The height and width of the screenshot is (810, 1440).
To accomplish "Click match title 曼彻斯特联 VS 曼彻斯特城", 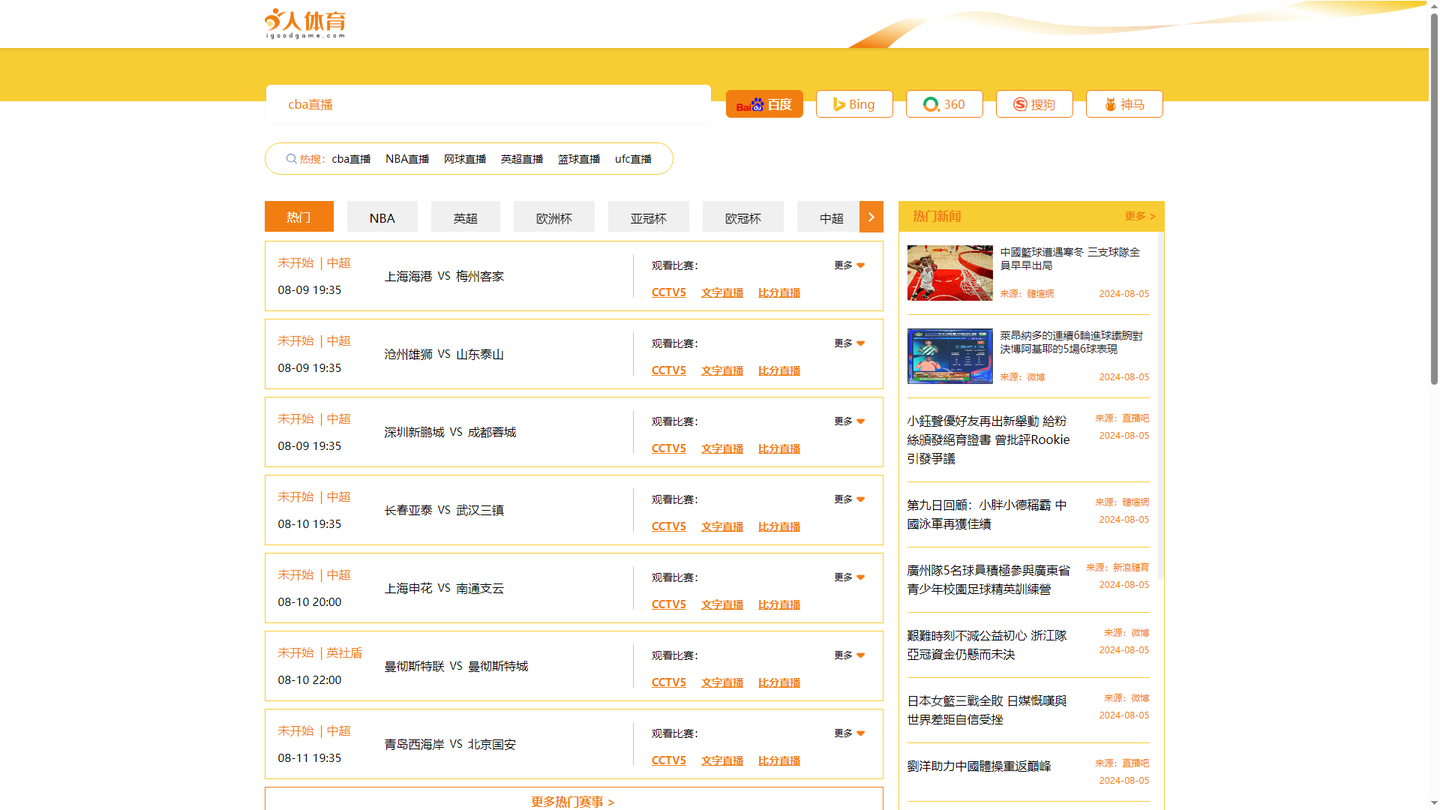I will pos(456,666).
